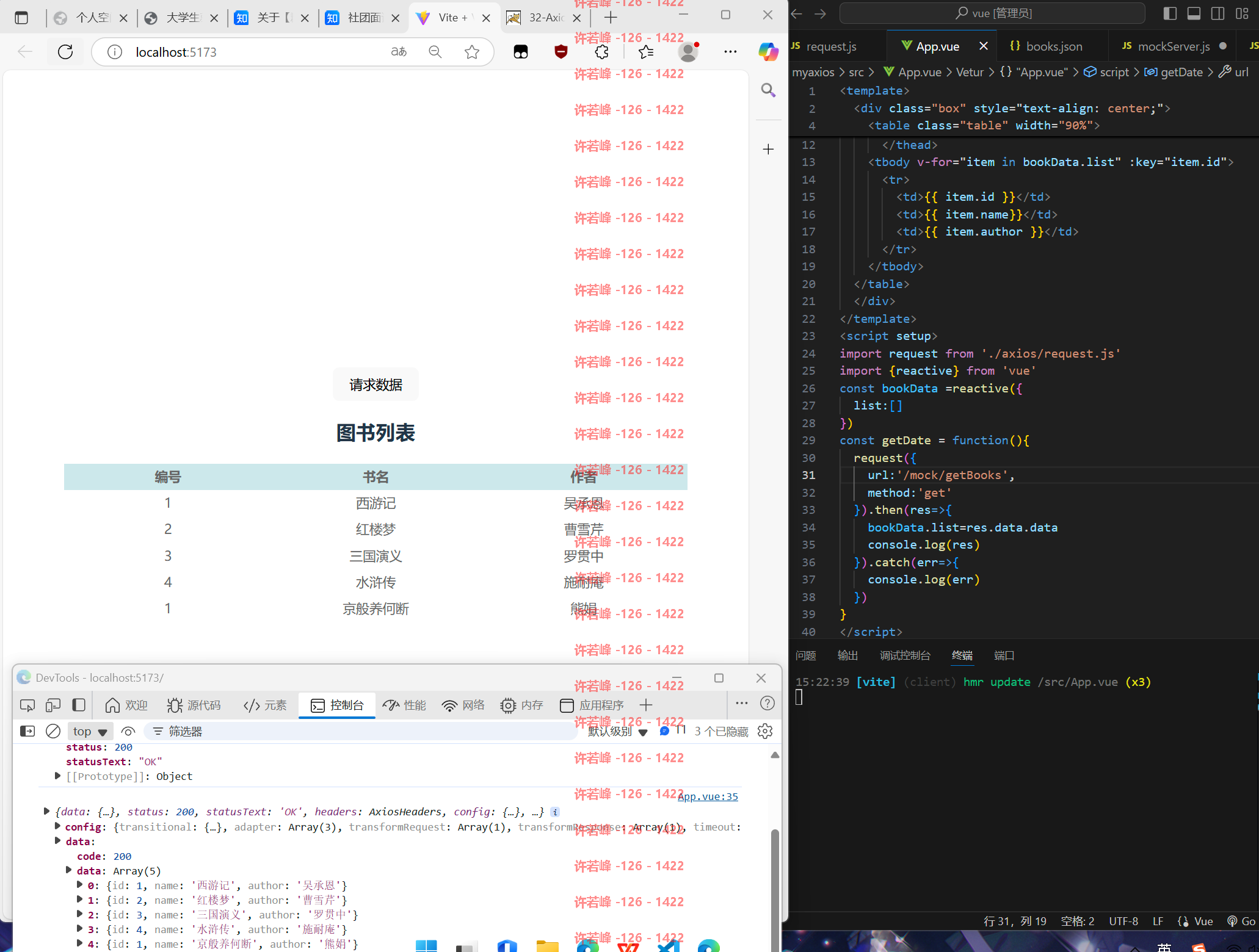
Task: Toggle the DevTools dock side panel icon
Action: (x=79, y=705)
